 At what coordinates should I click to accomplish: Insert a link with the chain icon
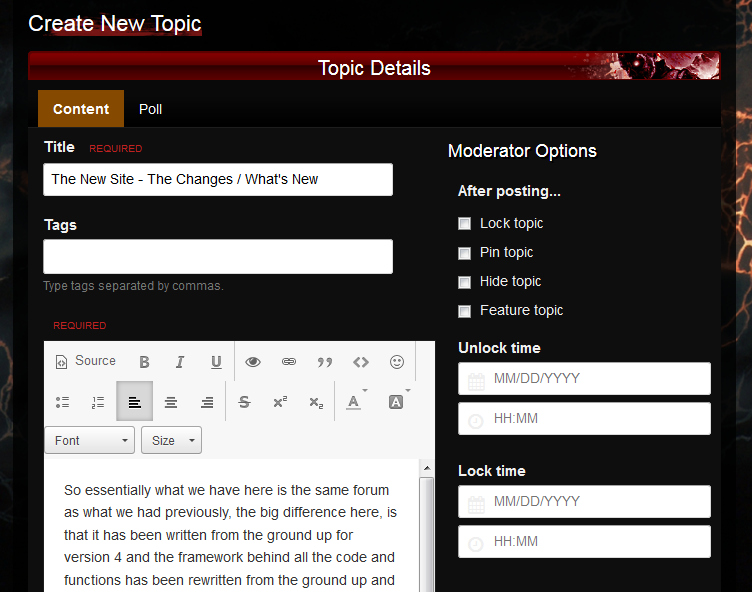coord(289,362)
